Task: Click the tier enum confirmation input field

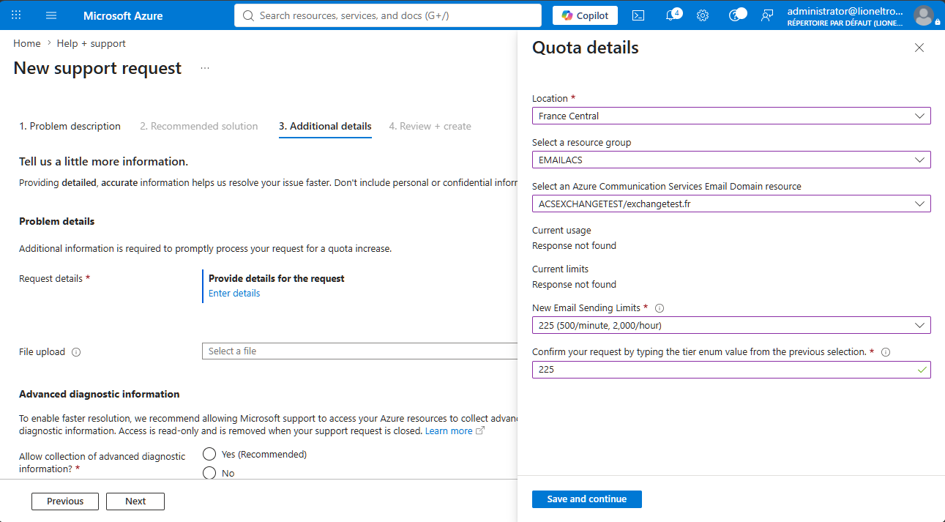Action: 731,369
